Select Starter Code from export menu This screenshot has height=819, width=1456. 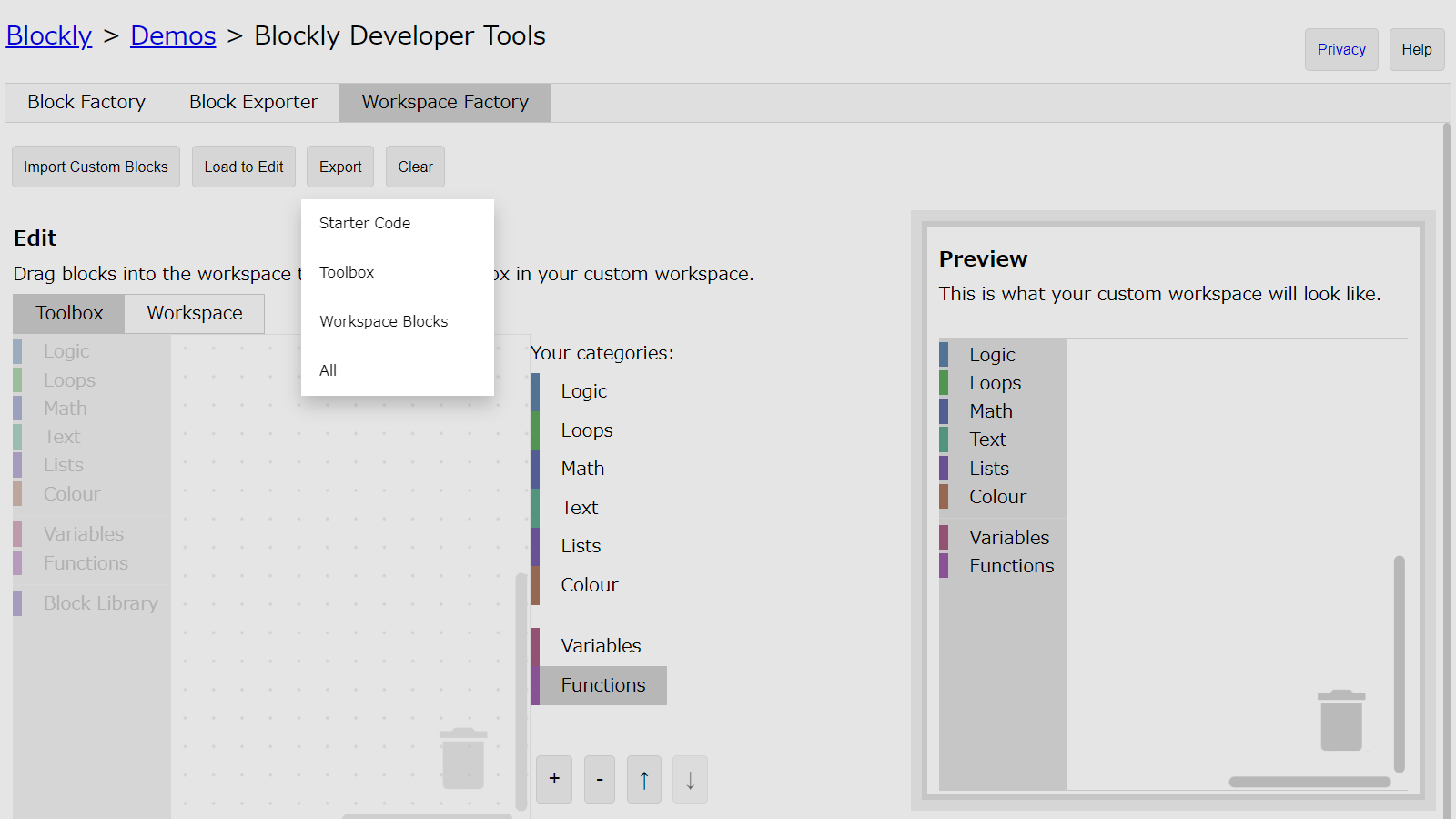[x=365, y=223]
